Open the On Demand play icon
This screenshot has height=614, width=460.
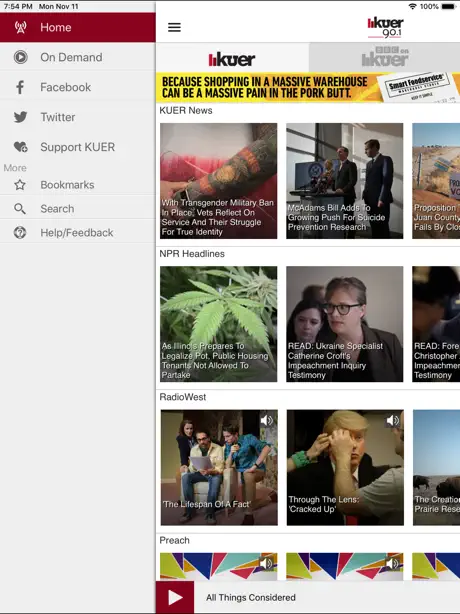point(20,57)
